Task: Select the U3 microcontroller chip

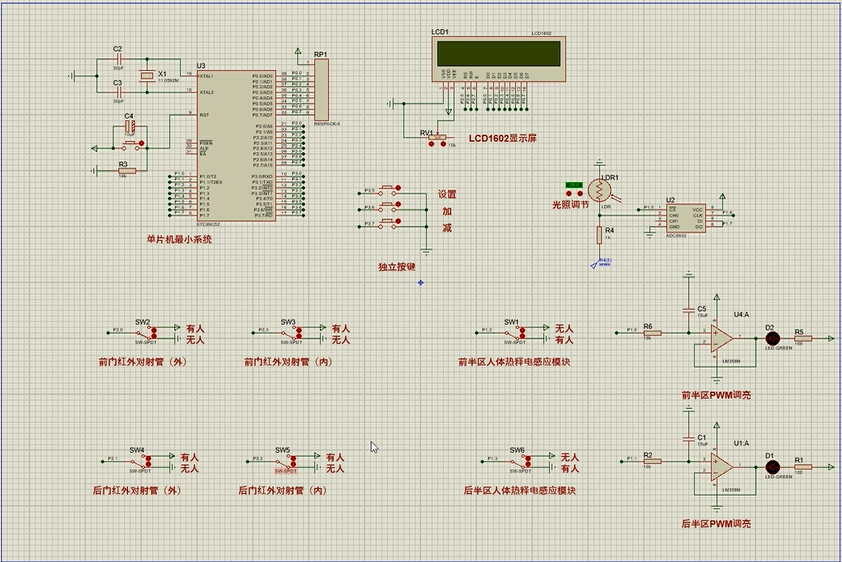Action: click(235, 145)
